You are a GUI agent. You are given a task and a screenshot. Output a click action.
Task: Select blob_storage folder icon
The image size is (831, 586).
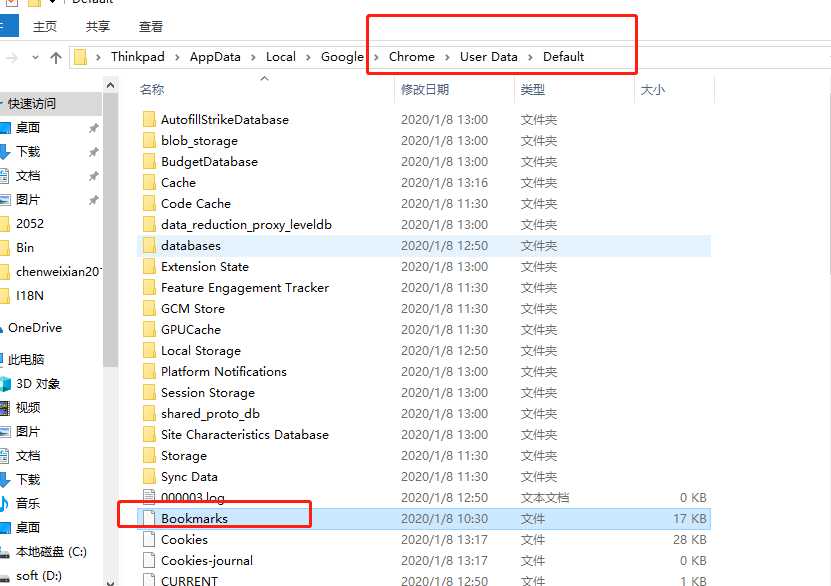[149, 140]
